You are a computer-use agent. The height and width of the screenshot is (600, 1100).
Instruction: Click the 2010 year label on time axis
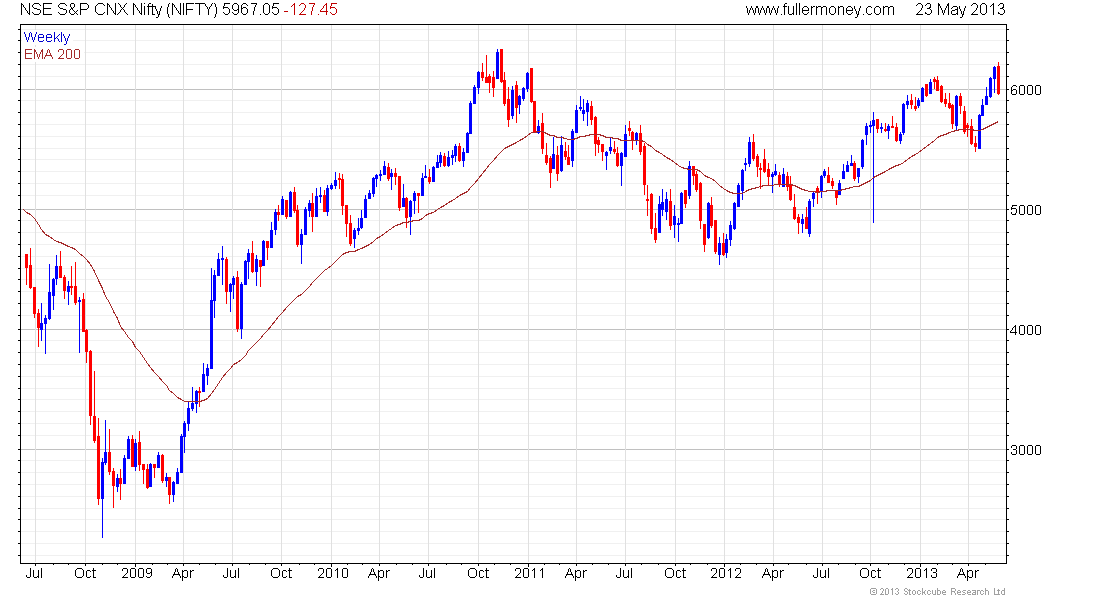click(x=333, y=573)
